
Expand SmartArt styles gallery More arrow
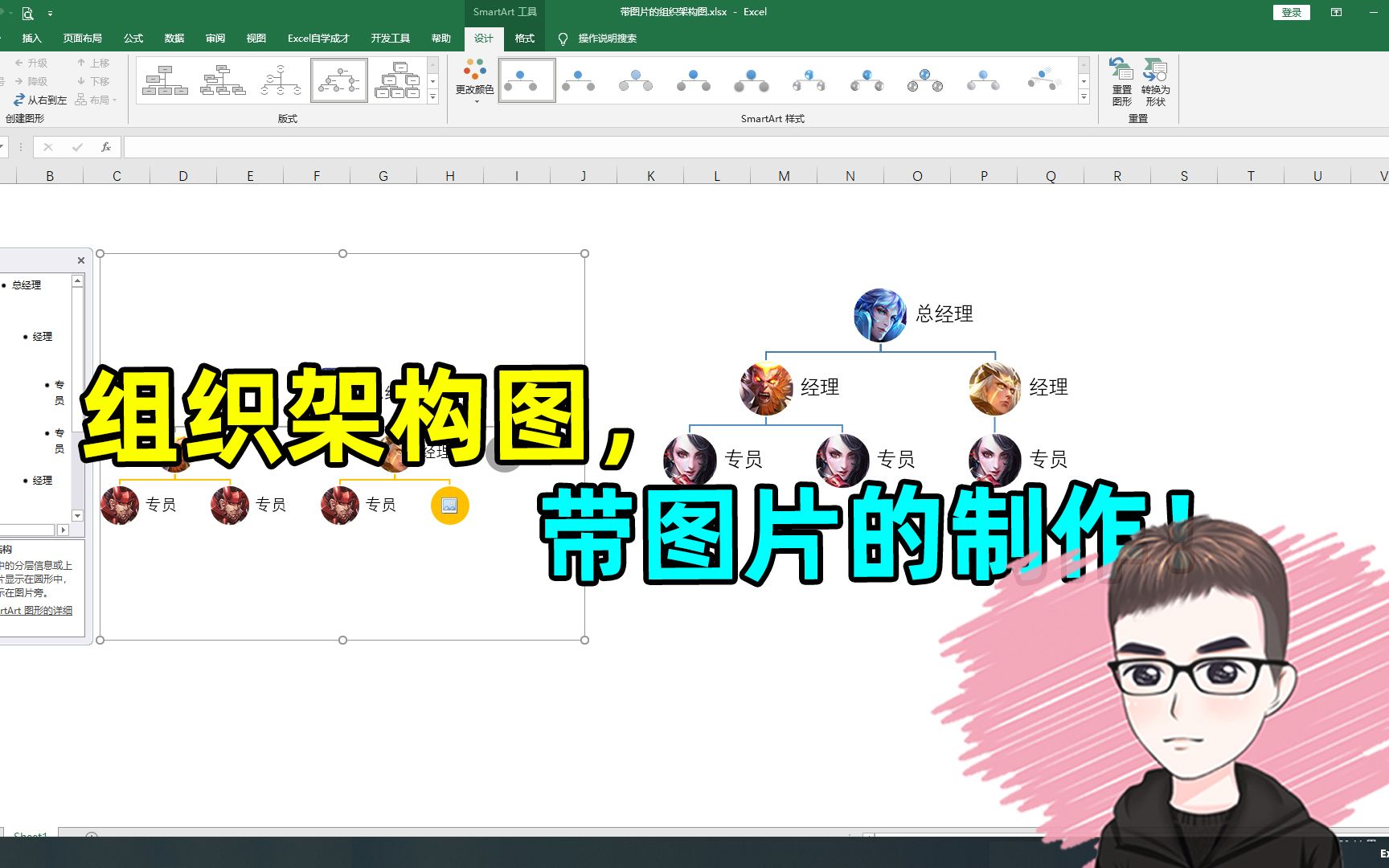tap(1084, 96)
